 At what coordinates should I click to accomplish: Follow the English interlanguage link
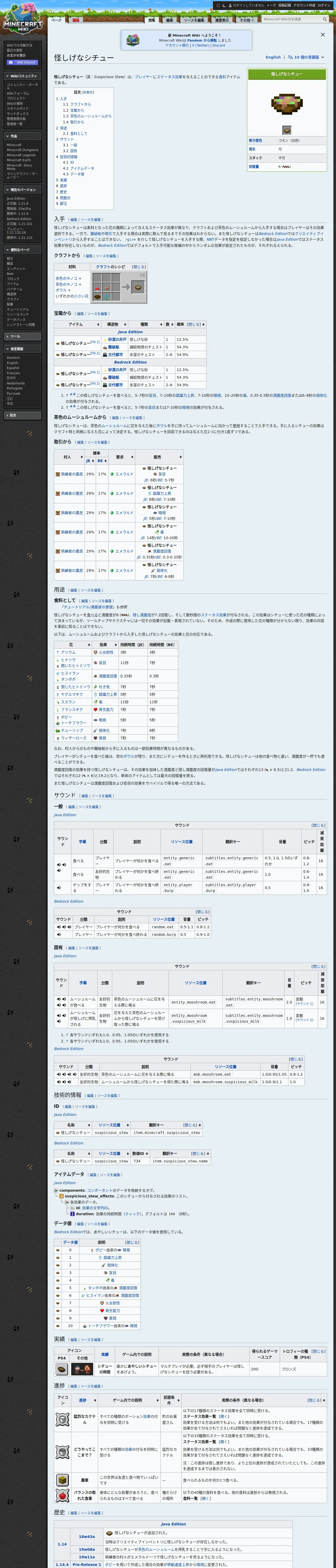pos(273,57)
